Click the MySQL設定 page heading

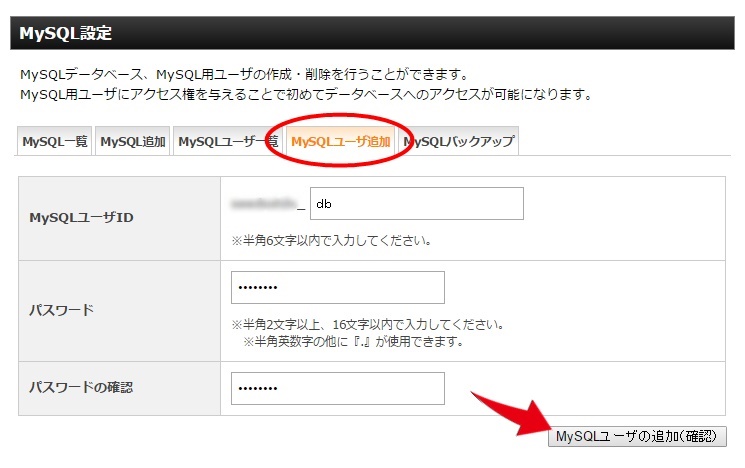pyautogui.click(x=66, y=33)
